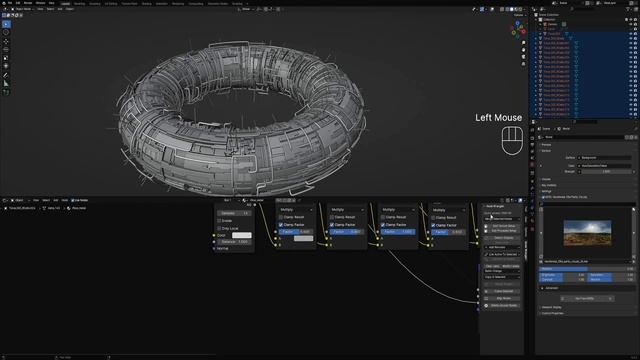Screen dimensions: 640x360
Task: Click the world Strength slider
Action: [606, 172]
